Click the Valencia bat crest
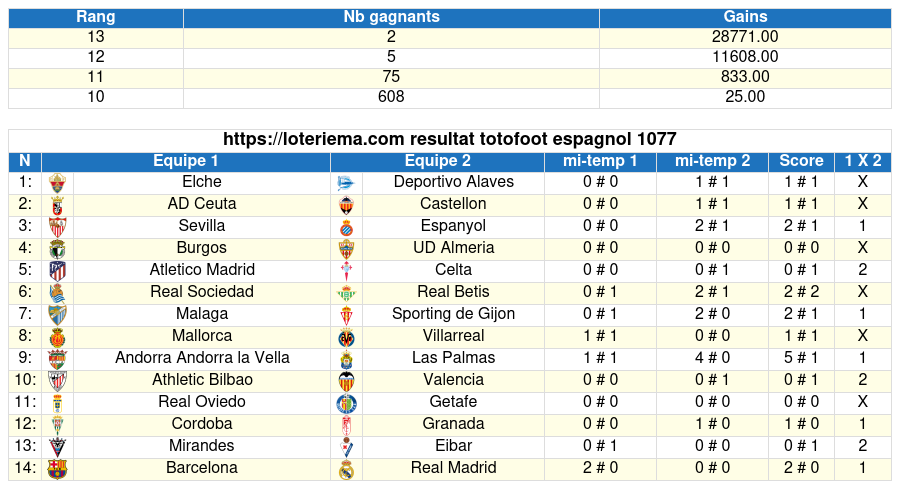This screenshot has height=500, width=900. point(346,381)
